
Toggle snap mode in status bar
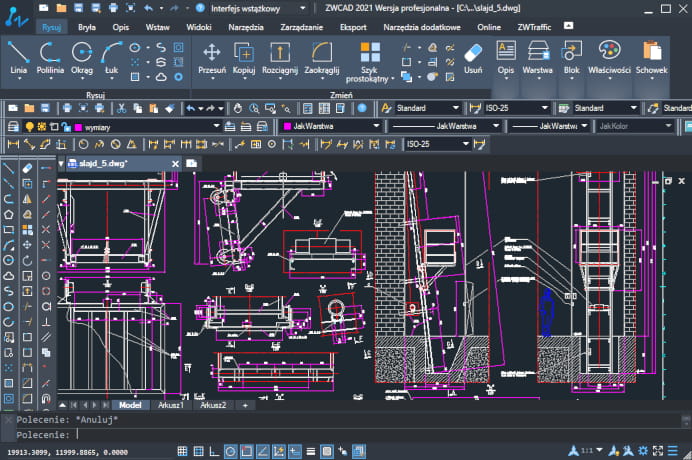coord(199,451)
